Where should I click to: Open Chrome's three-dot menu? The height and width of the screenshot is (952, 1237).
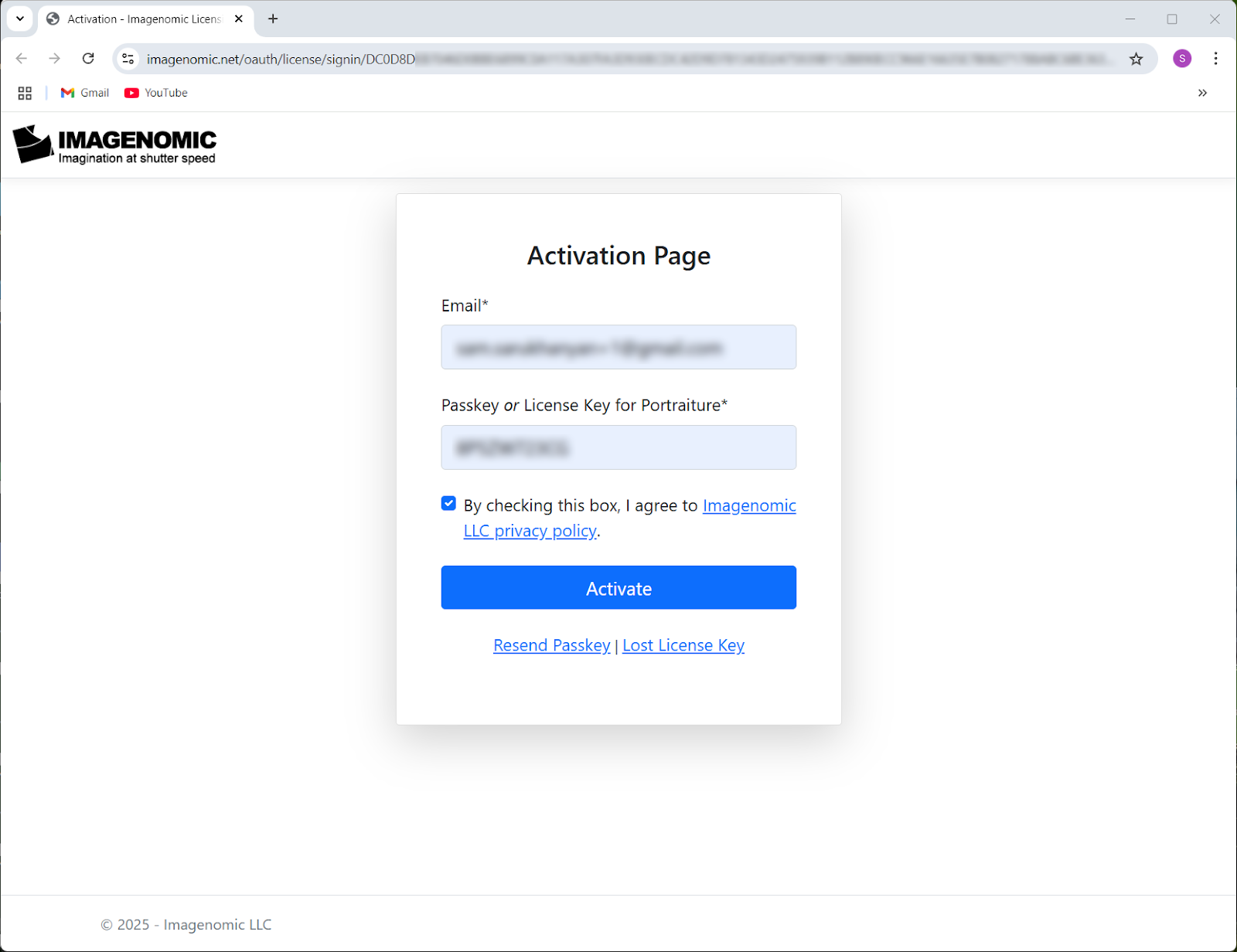(1215, 58)
